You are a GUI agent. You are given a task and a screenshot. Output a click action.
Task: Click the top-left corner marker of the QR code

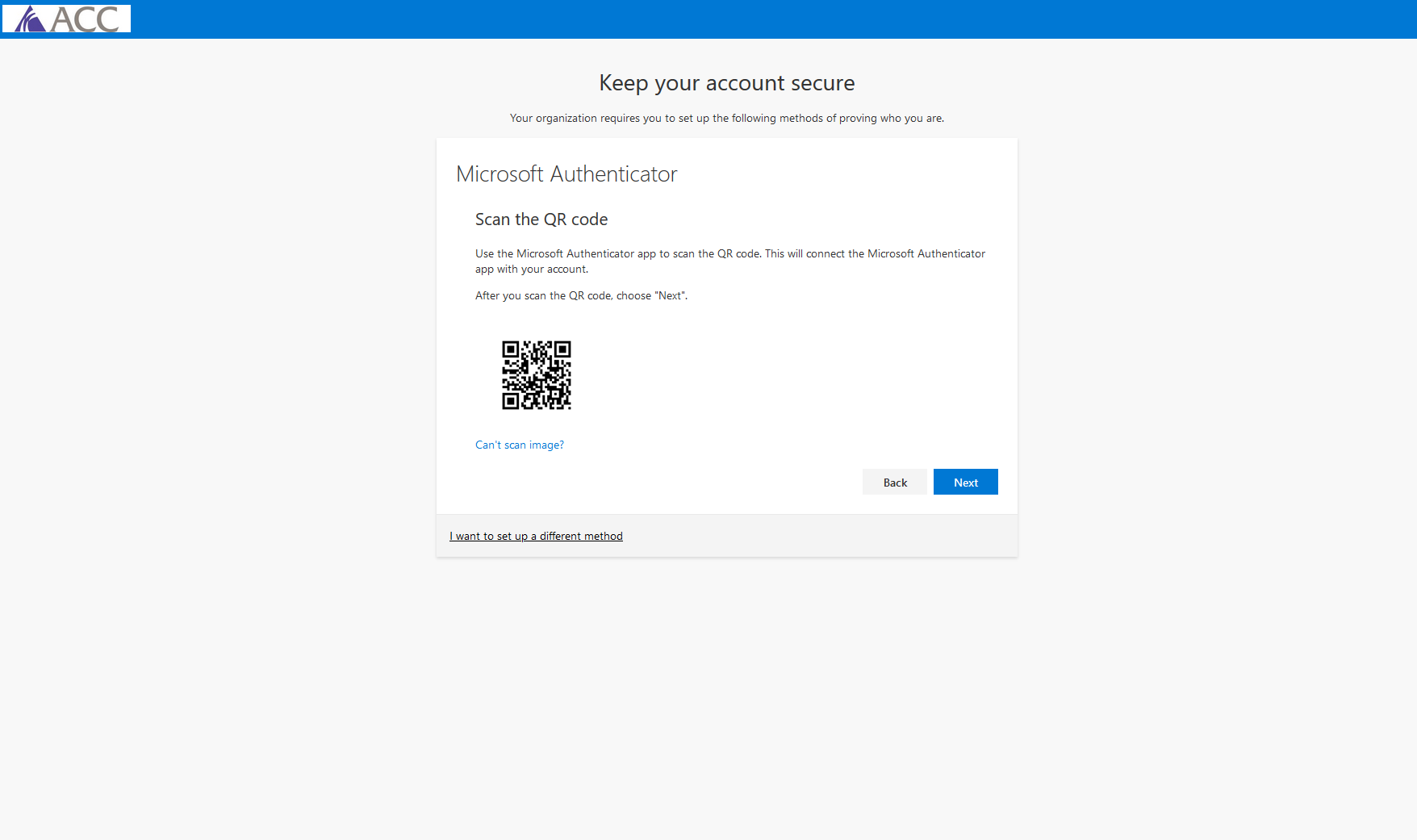pyautogui.click(x=512, y=349)
